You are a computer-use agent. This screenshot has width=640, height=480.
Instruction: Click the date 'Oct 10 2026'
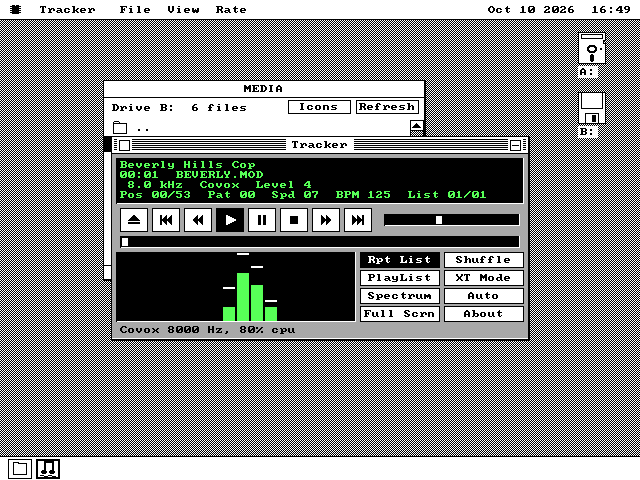[x=531, y=9]
